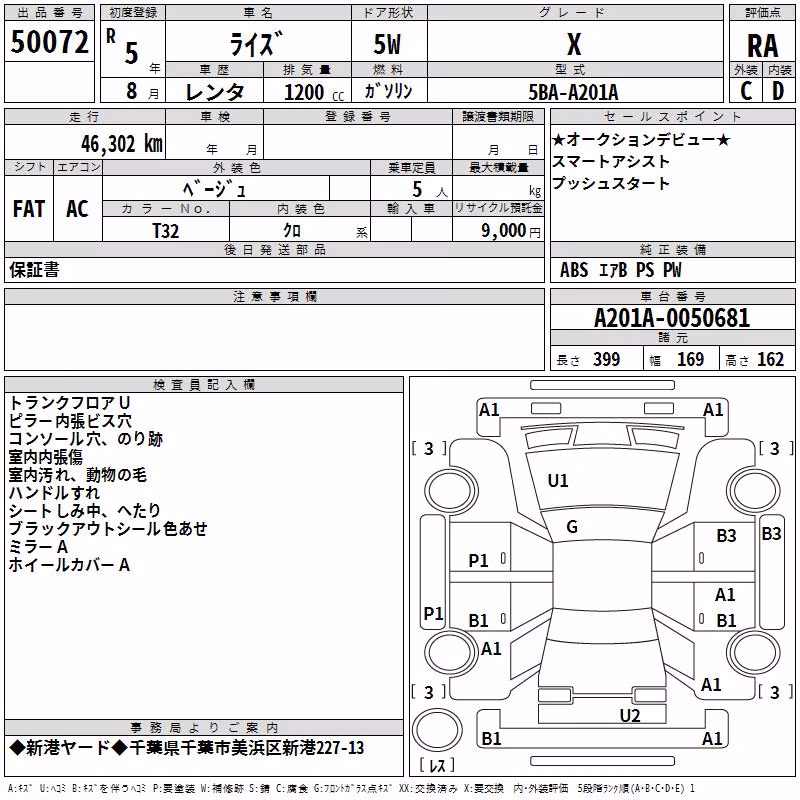This screenshot has height=800, width=800.
Task: Select the セールスポイント header
Action: (672, 116)
